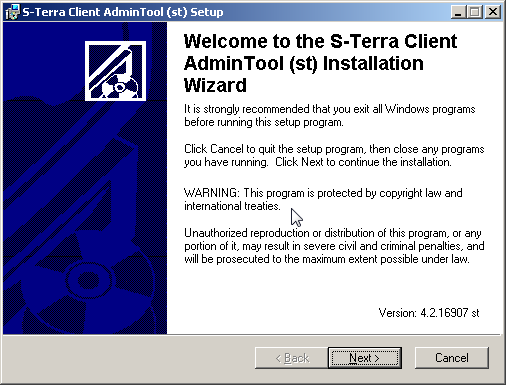Click the 'Click Cancel to quit' paragraph
This screenshot has width=506, height=385.
[334, 155]
